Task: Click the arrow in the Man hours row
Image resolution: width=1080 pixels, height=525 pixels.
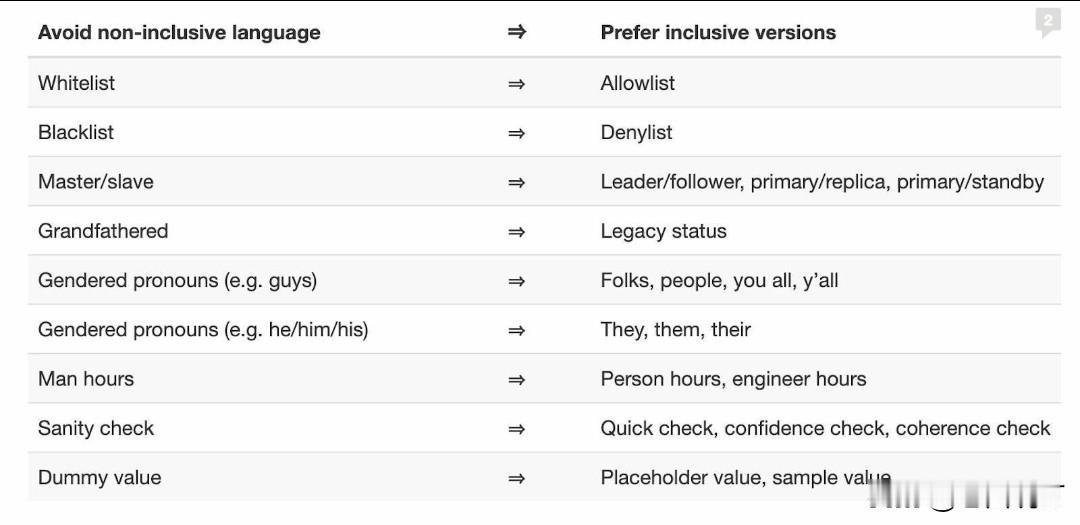Action: click(516, 379)
